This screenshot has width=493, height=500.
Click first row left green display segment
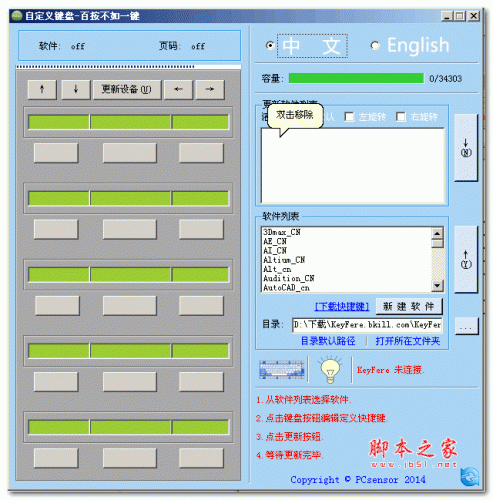point(59,122)
